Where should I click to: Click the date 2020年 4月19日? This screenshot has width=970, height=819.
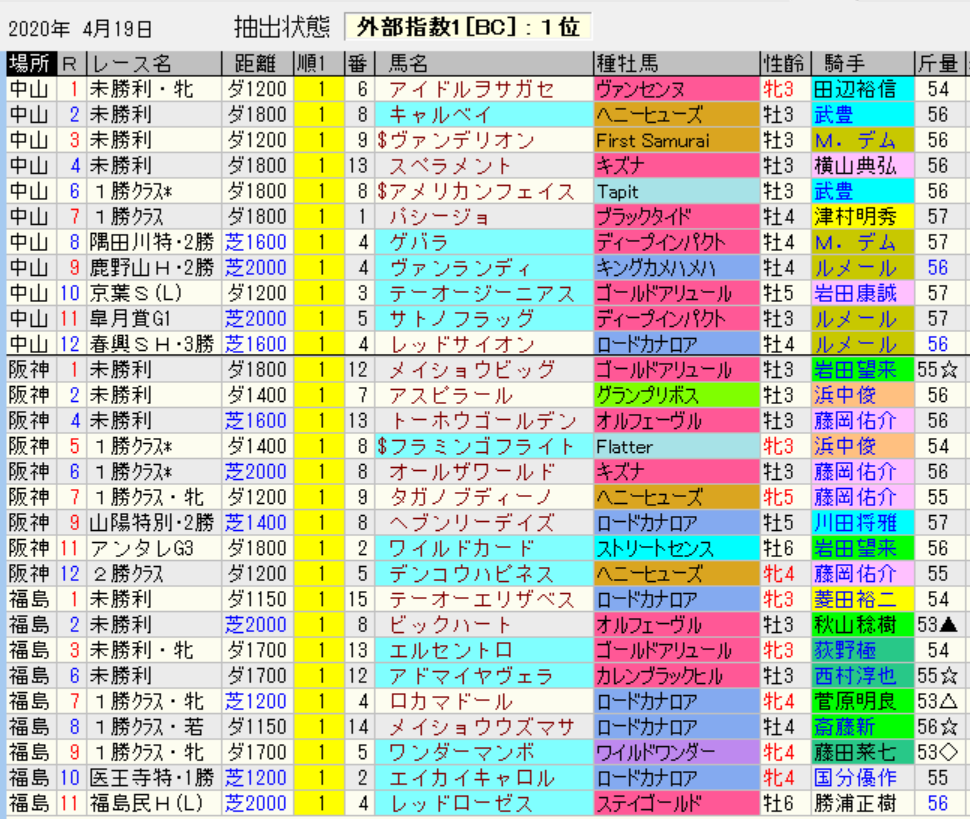coord(81,27)
